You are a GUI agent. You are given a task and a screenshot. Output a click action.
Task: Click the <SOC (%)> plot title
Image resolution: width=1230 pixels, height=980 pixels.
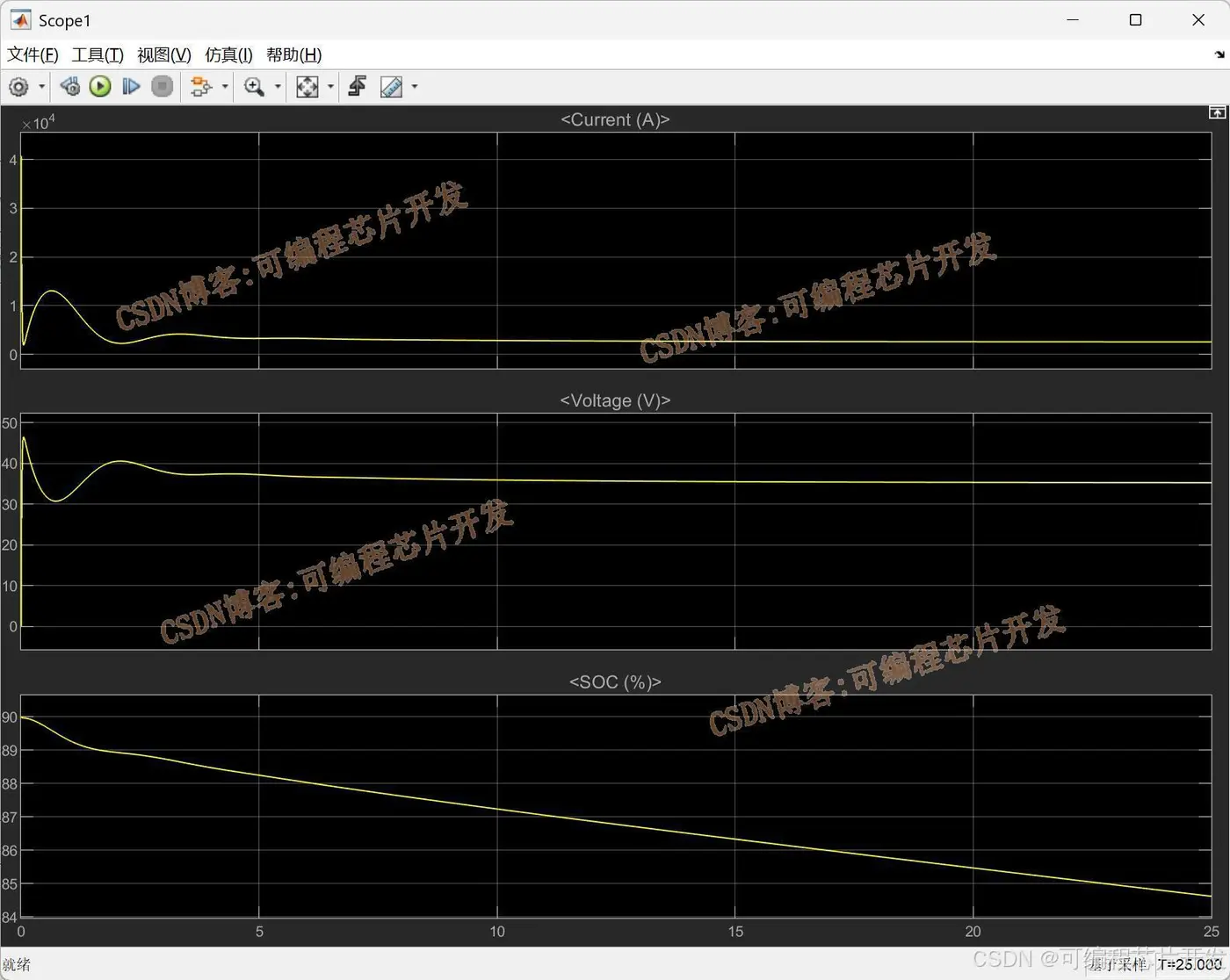(615, 682)
